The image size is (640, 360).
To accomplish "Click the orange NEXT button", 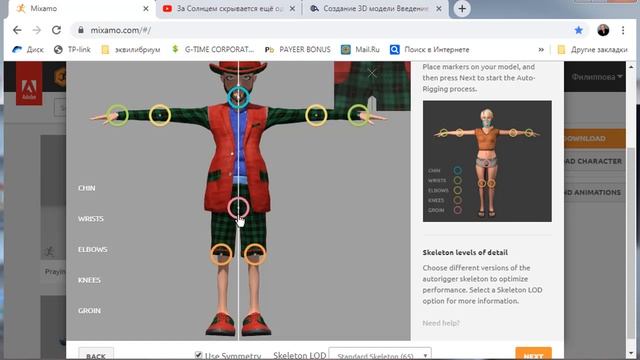I will coord(533,354).
